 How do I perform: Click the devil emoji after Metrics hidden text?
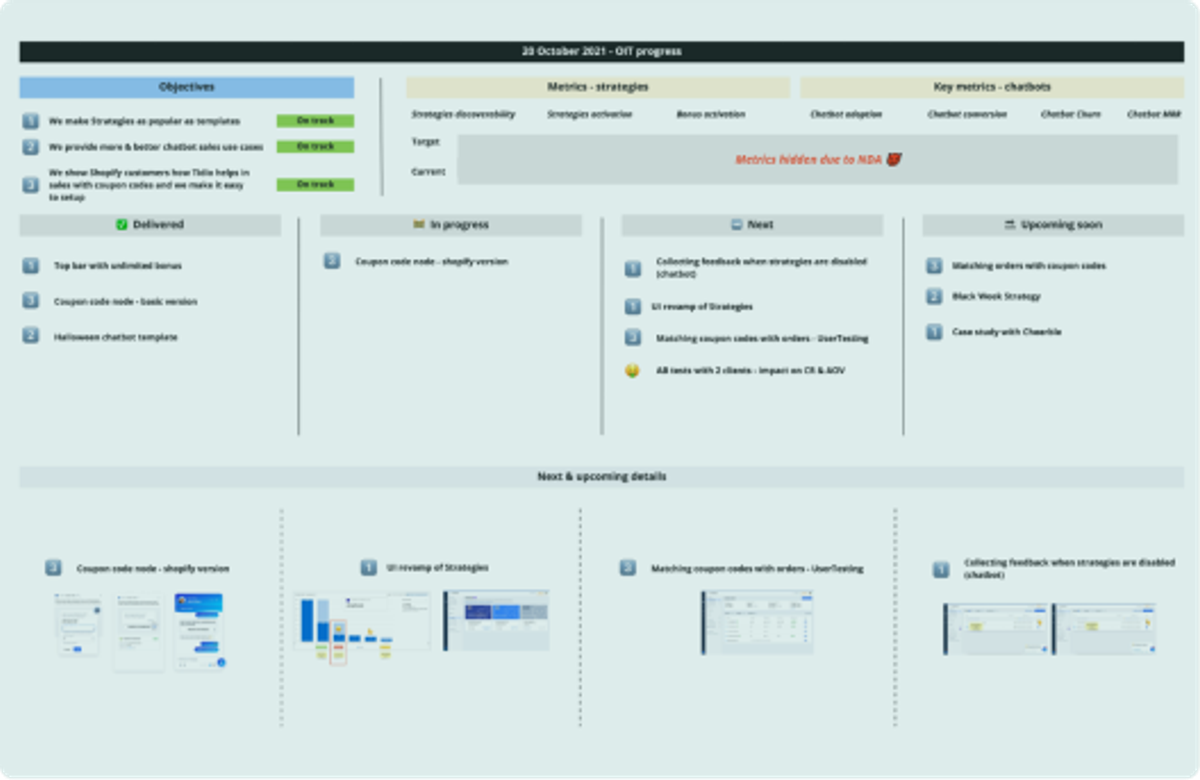pyautogui.click(x=893, y=158)
